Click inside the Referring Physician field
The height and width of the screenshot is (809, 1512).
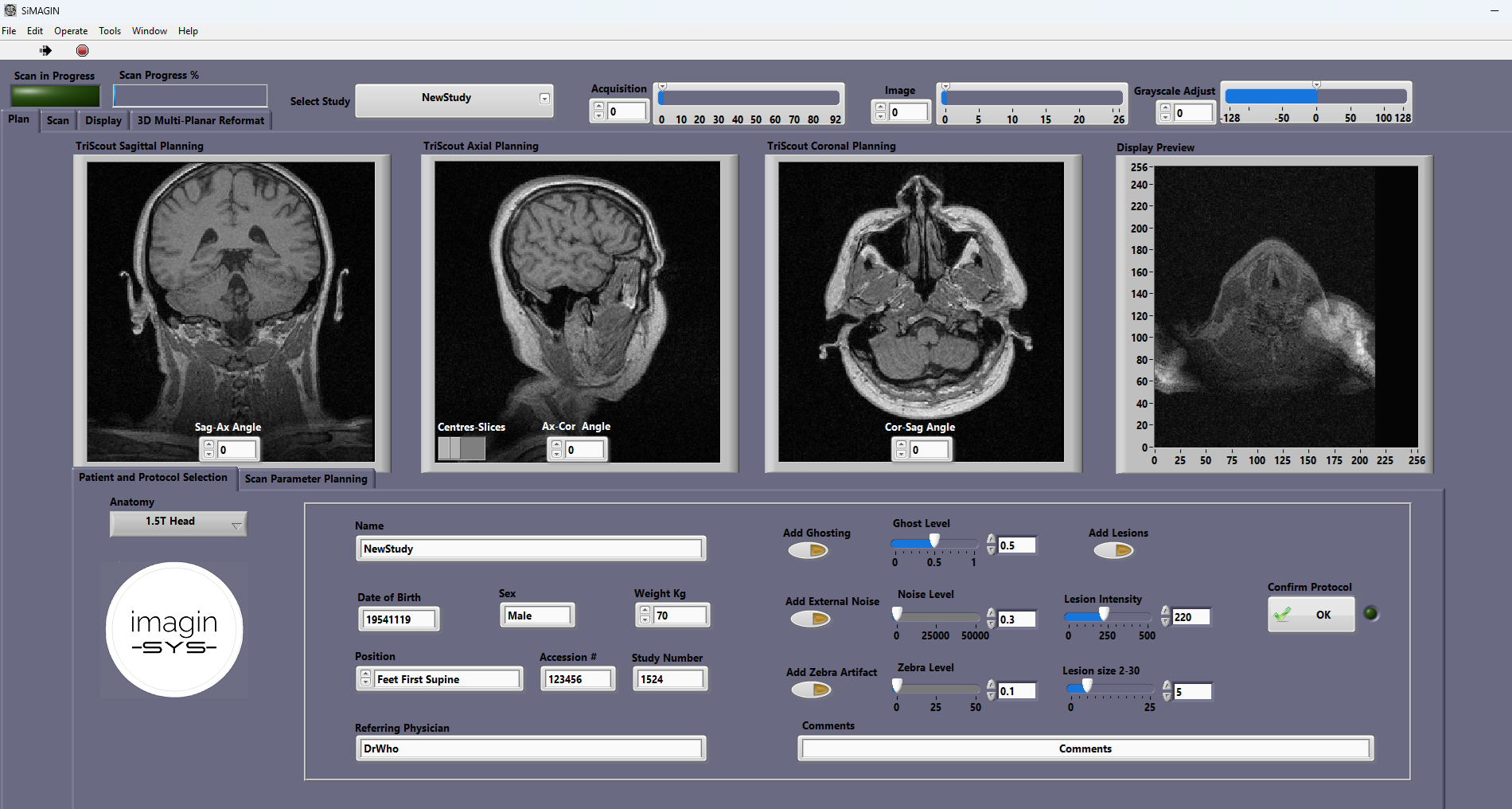pyautogui.click(x=530, y=748)
